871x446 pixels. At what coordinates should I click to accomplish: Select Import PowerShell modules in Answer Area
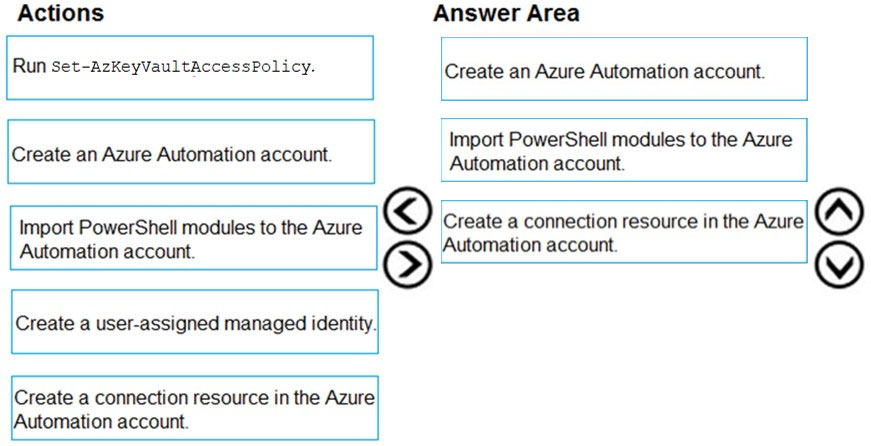623,150
